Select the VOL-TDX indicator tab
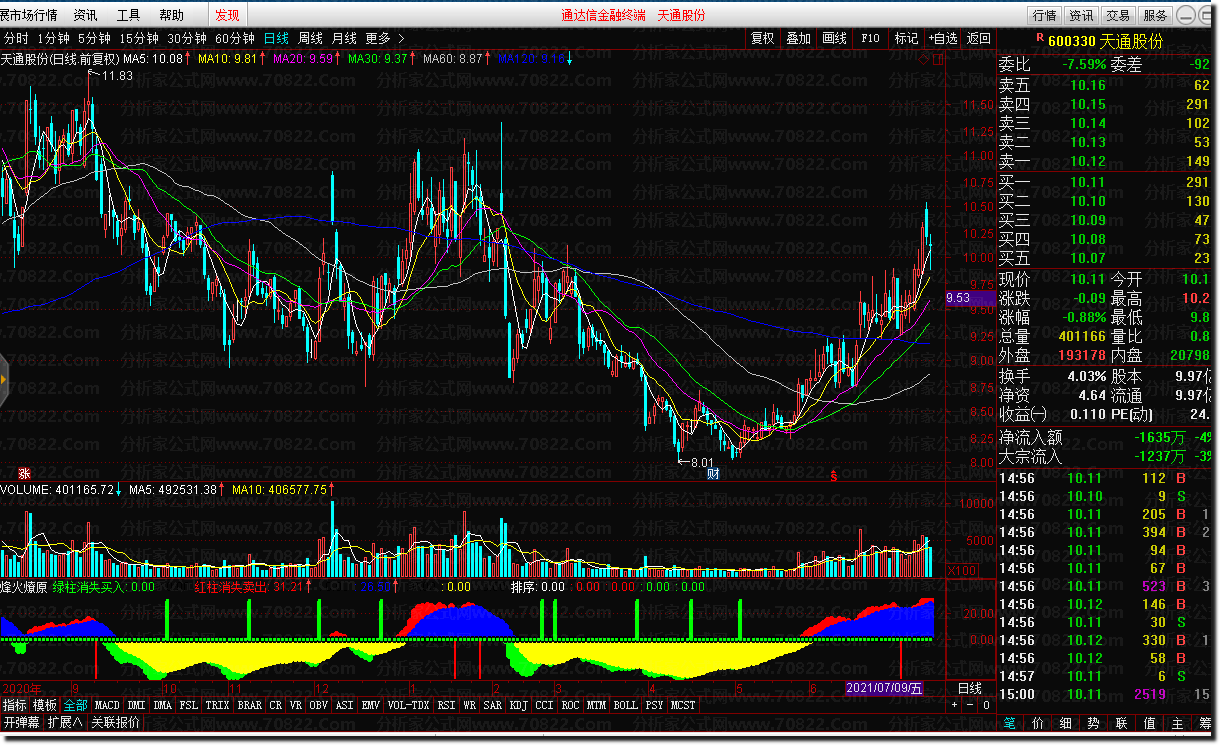Screen dimensions: 1221x745 (407, 705)
